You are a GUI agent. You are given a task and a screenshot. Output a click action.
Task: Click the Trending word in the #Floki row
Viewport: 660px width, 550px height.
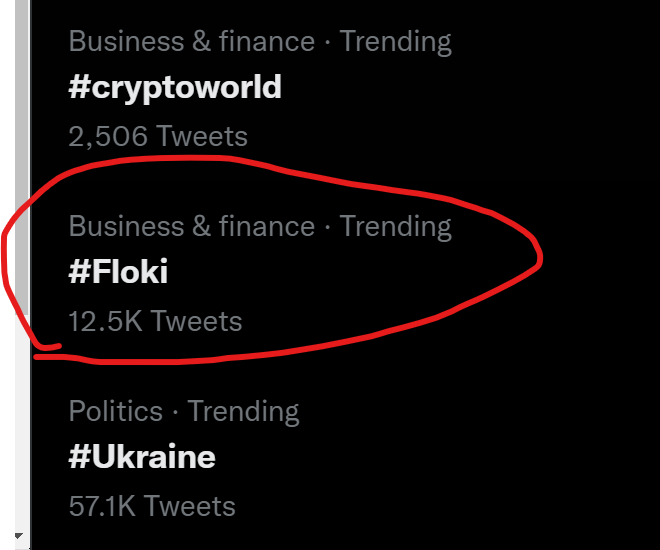tap(395, 226)
